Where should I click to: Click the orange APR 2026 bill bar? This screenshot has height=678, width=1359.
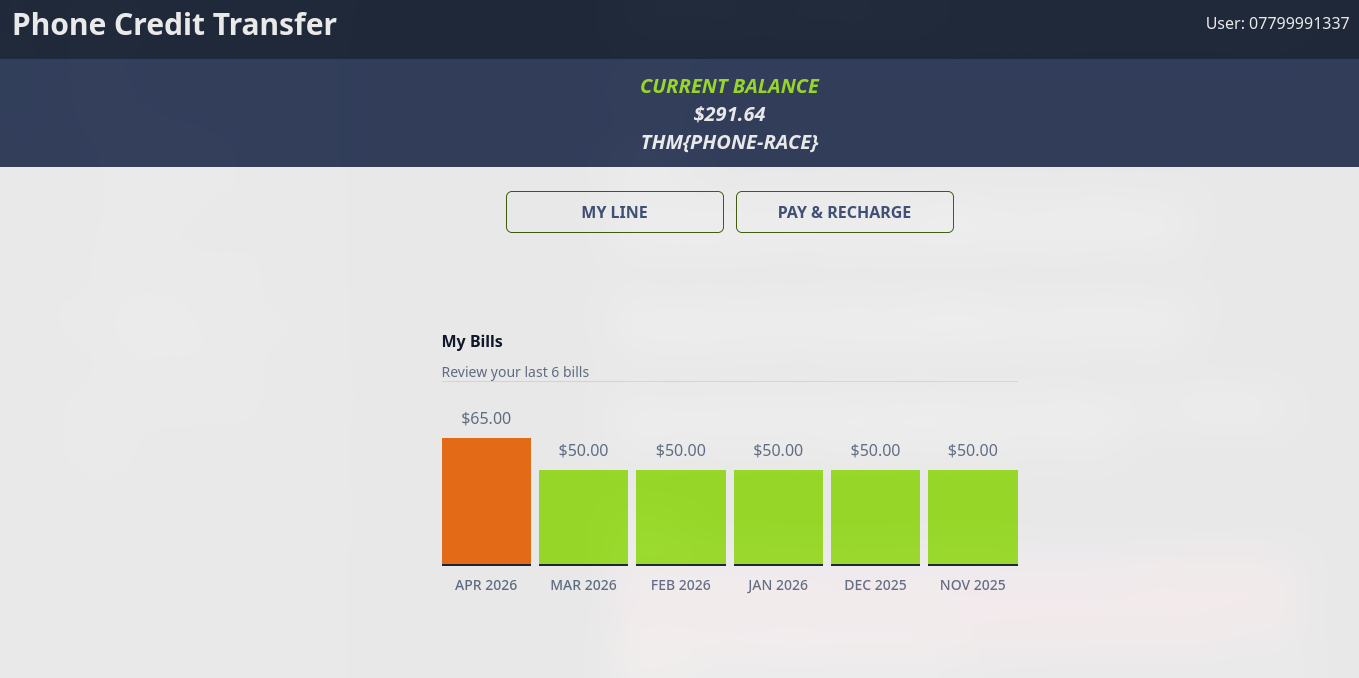486,501
